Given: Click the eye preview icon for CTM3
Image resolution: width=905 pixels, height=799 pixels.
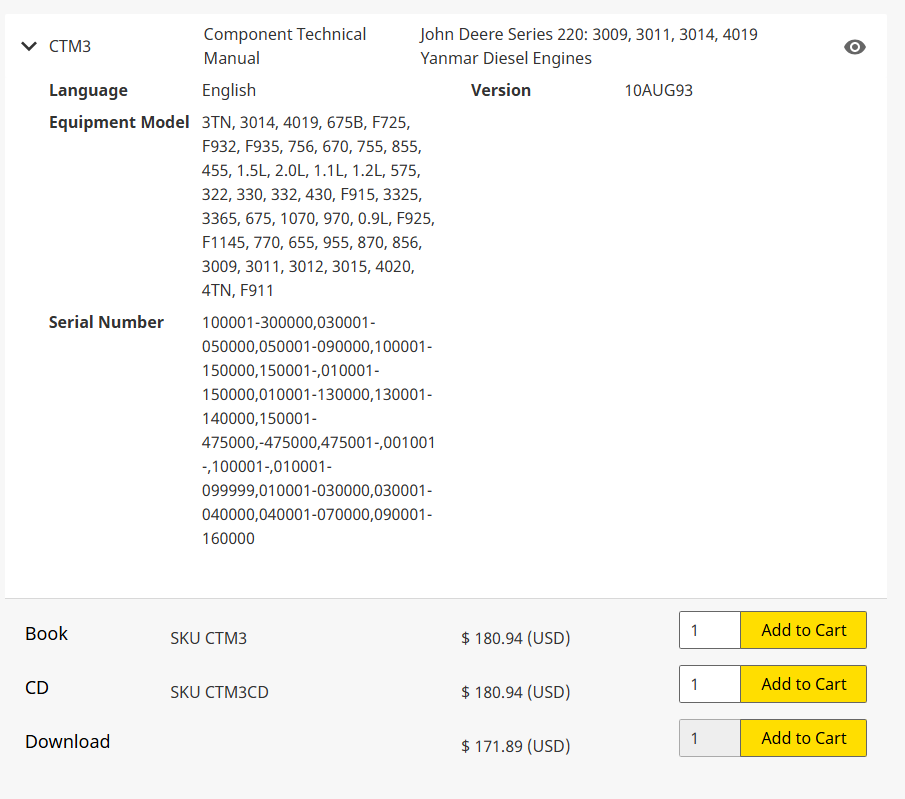Looking at the screenshot, I should click(x=854, y=47).
